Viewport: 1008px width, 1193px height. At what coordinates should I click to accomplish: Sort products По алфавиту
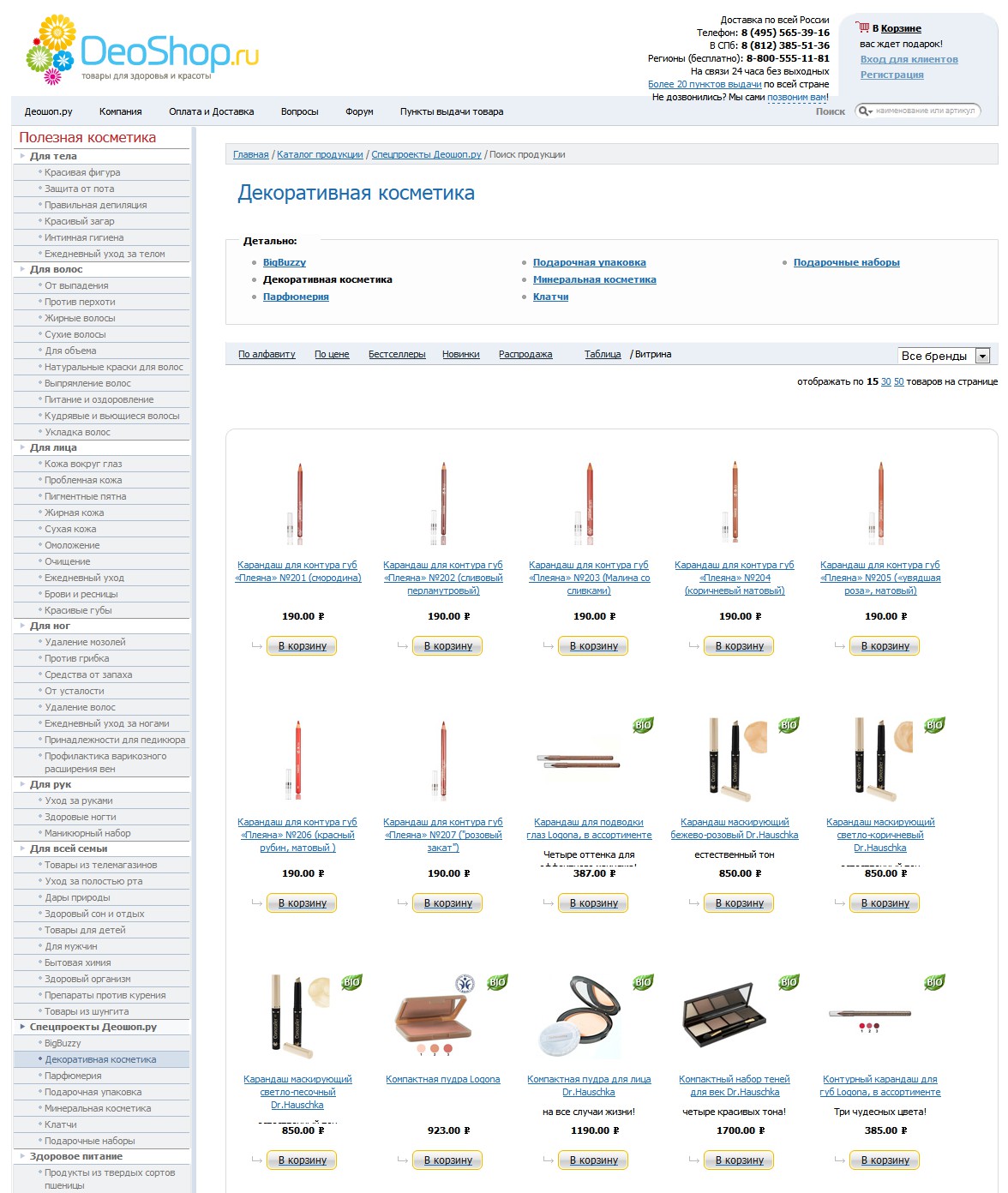click(267, 354)
